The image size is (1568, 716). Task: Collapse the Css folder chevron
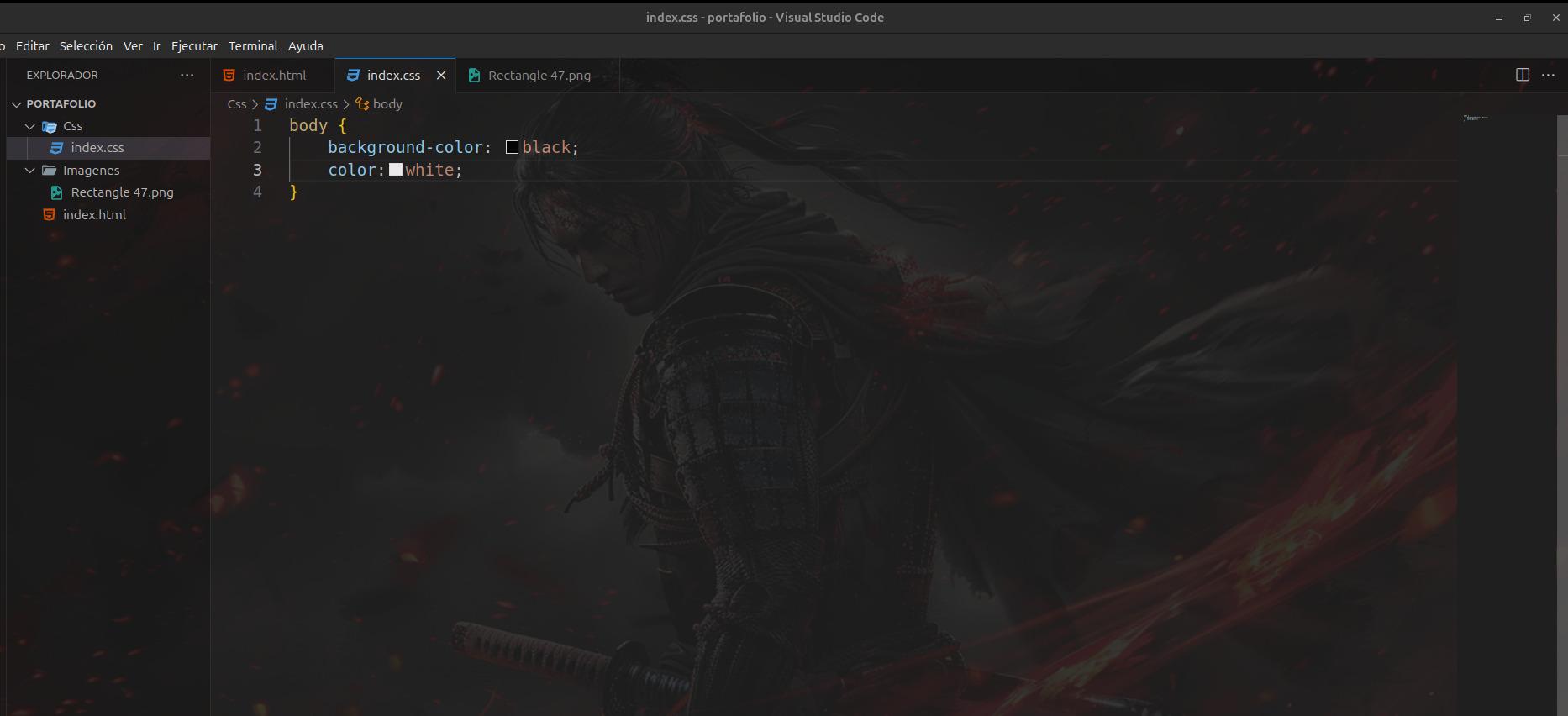pos(30,126)
